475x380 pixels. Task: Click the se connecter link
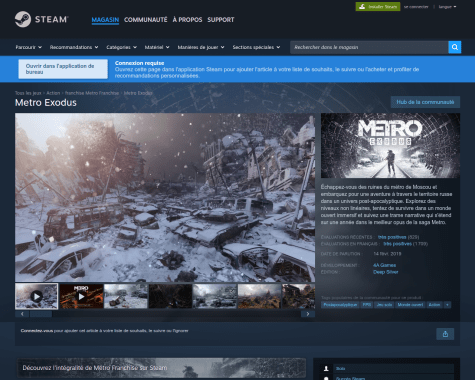[416, 7]
